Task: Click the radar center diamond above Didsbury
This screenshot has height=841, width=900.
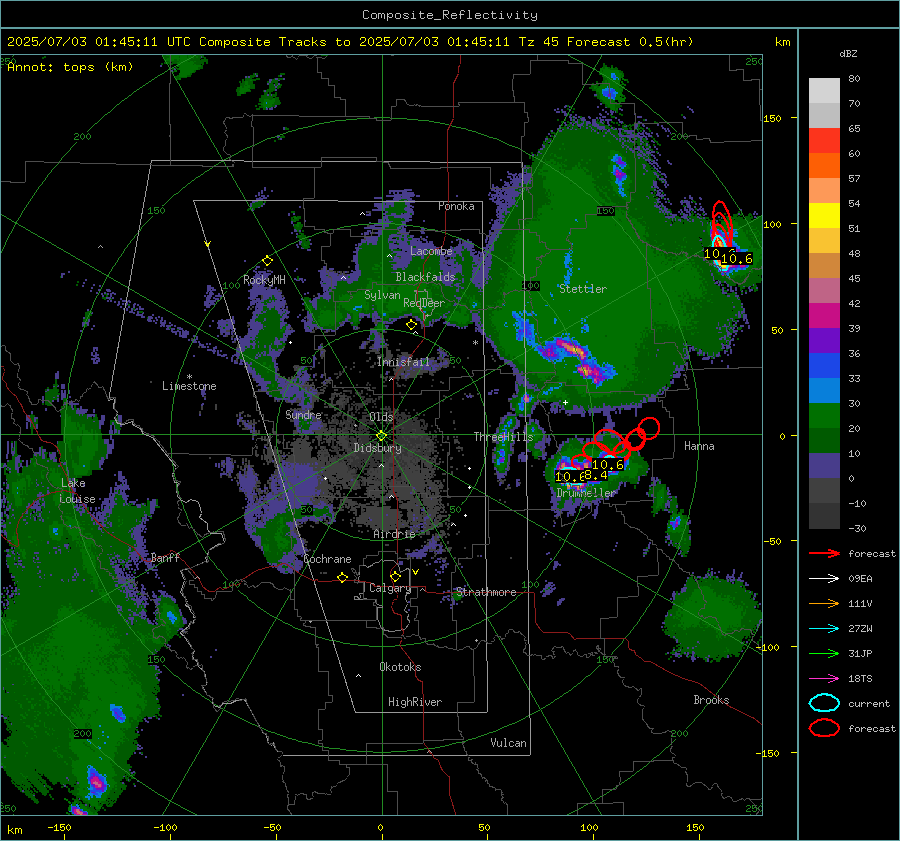Action: [x=381, y=435]
